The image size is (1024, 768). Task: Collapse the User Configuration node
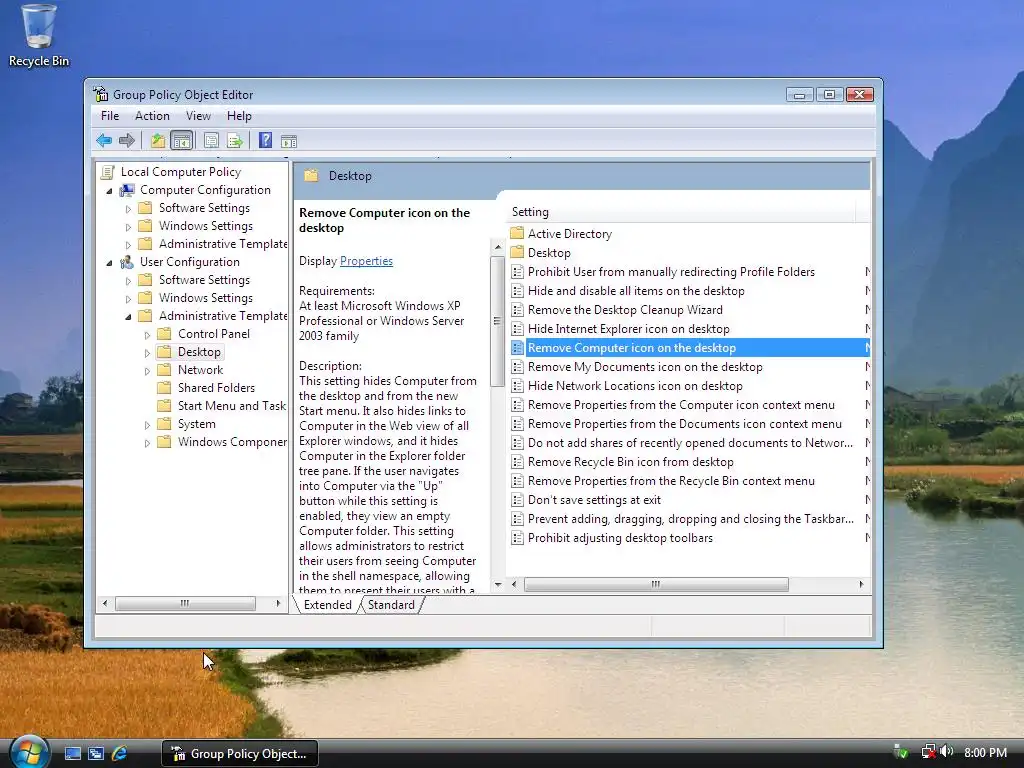pos(109,263)
